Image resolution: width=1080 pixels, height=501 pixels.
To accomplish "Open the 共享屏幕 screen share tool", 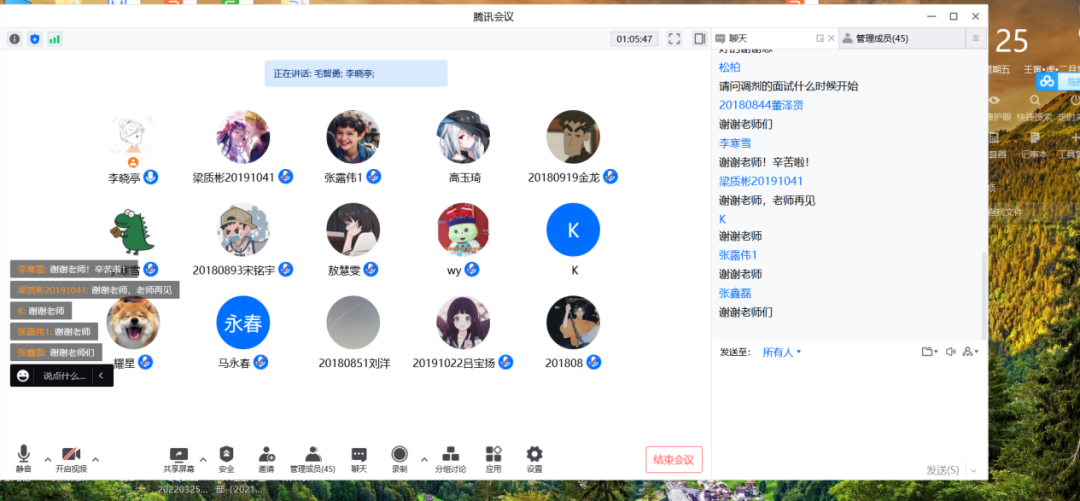I will pyautogui.click(x=179, y=459).
